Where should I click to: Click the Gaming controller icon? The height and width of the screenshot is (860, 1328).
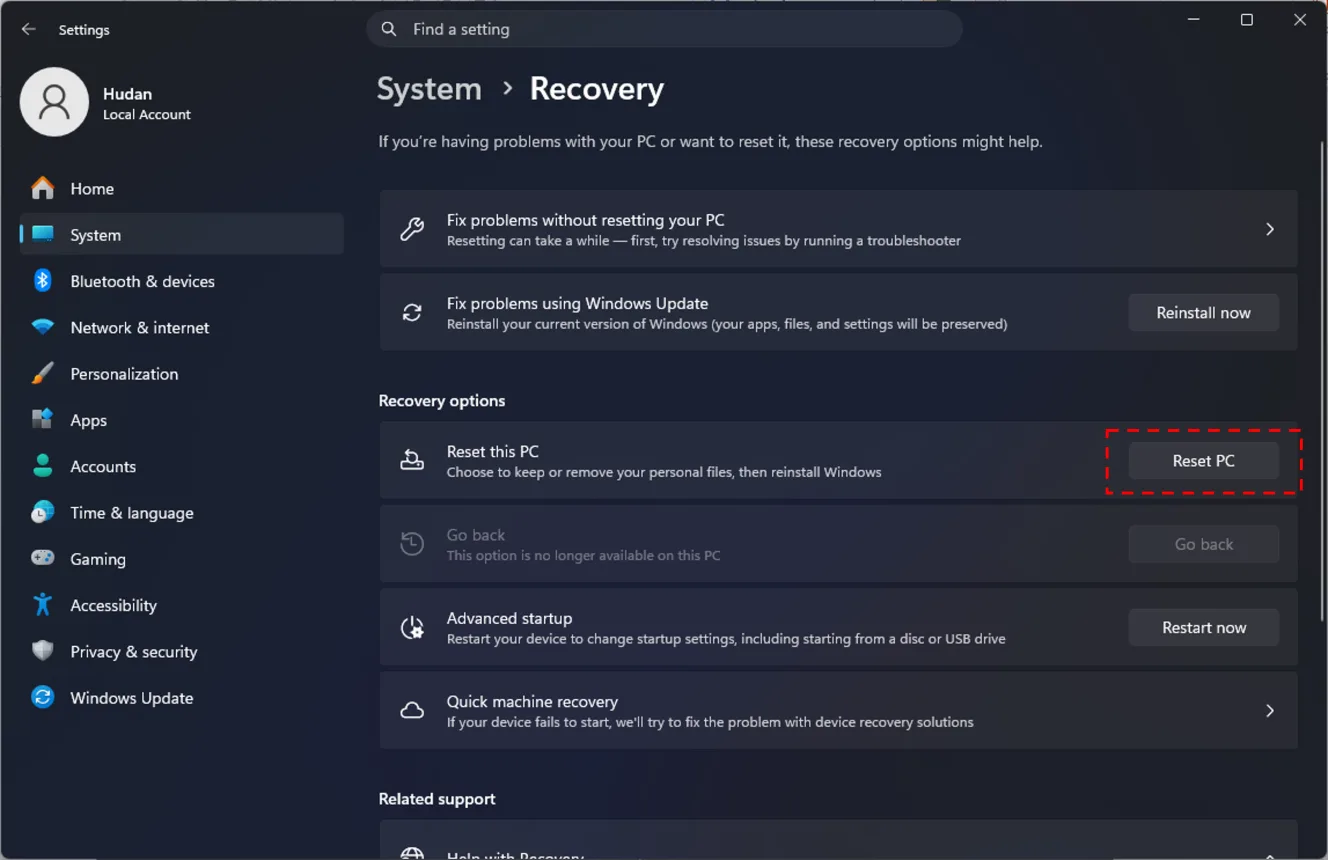pyautogui.click(x=42, y=558)
